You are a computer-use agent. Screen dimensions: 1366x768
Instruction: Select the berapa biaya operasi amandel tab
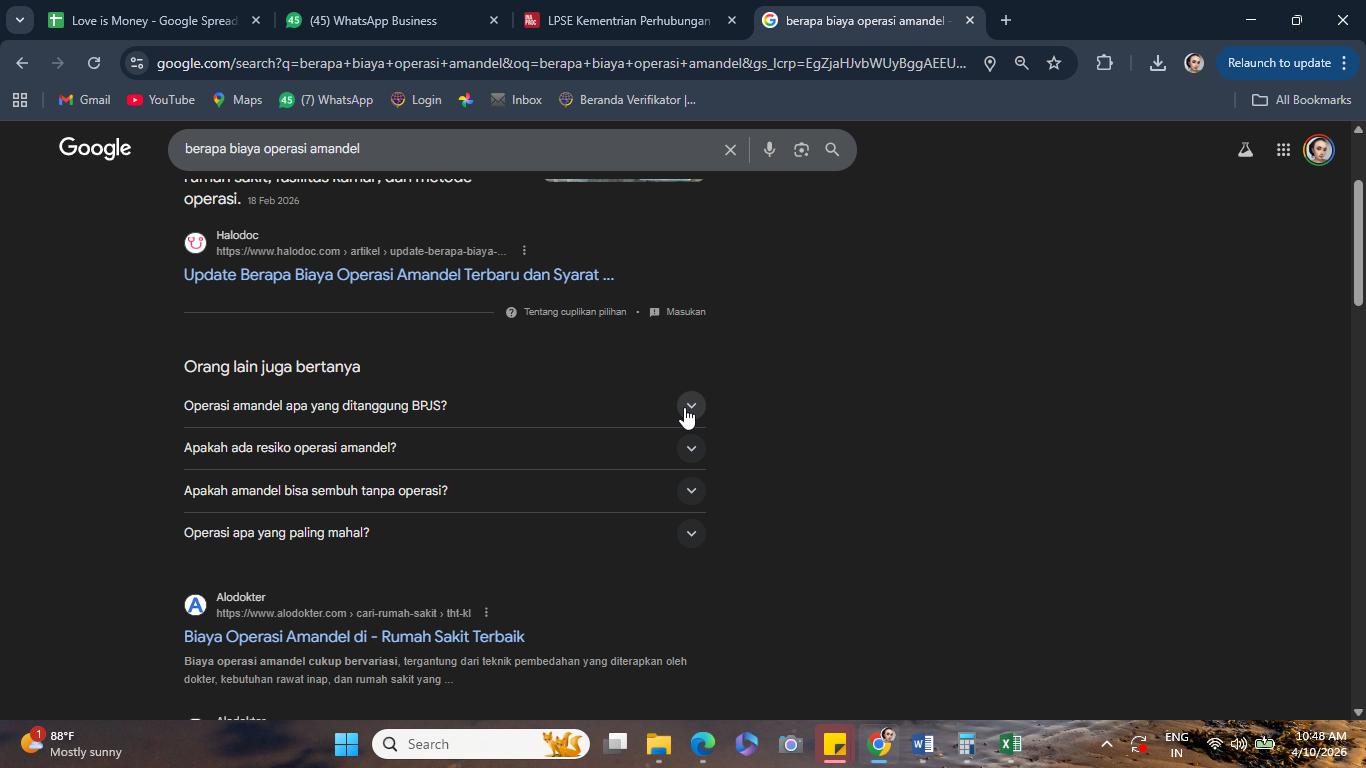coord(868,20)
